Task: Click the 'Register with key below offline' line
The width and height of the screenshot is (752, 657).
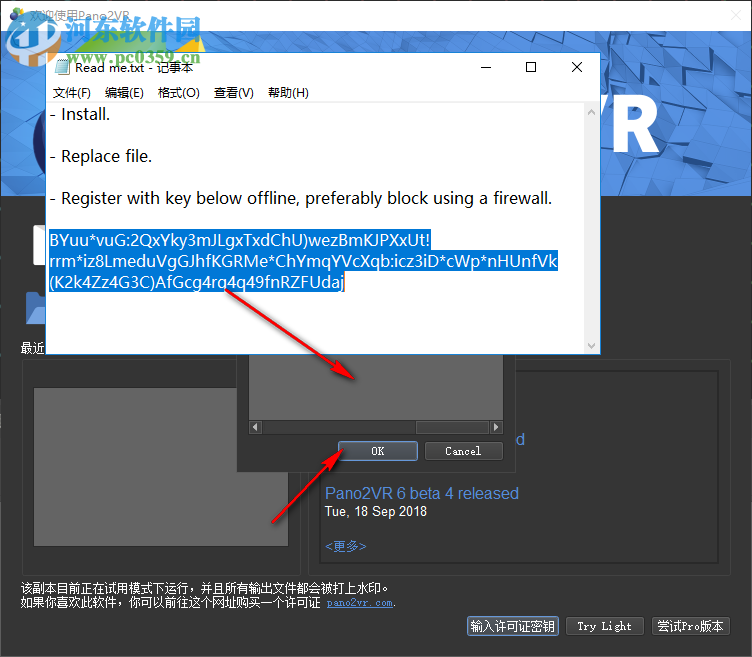Action: pyautogui.click(x=301, y=199)
